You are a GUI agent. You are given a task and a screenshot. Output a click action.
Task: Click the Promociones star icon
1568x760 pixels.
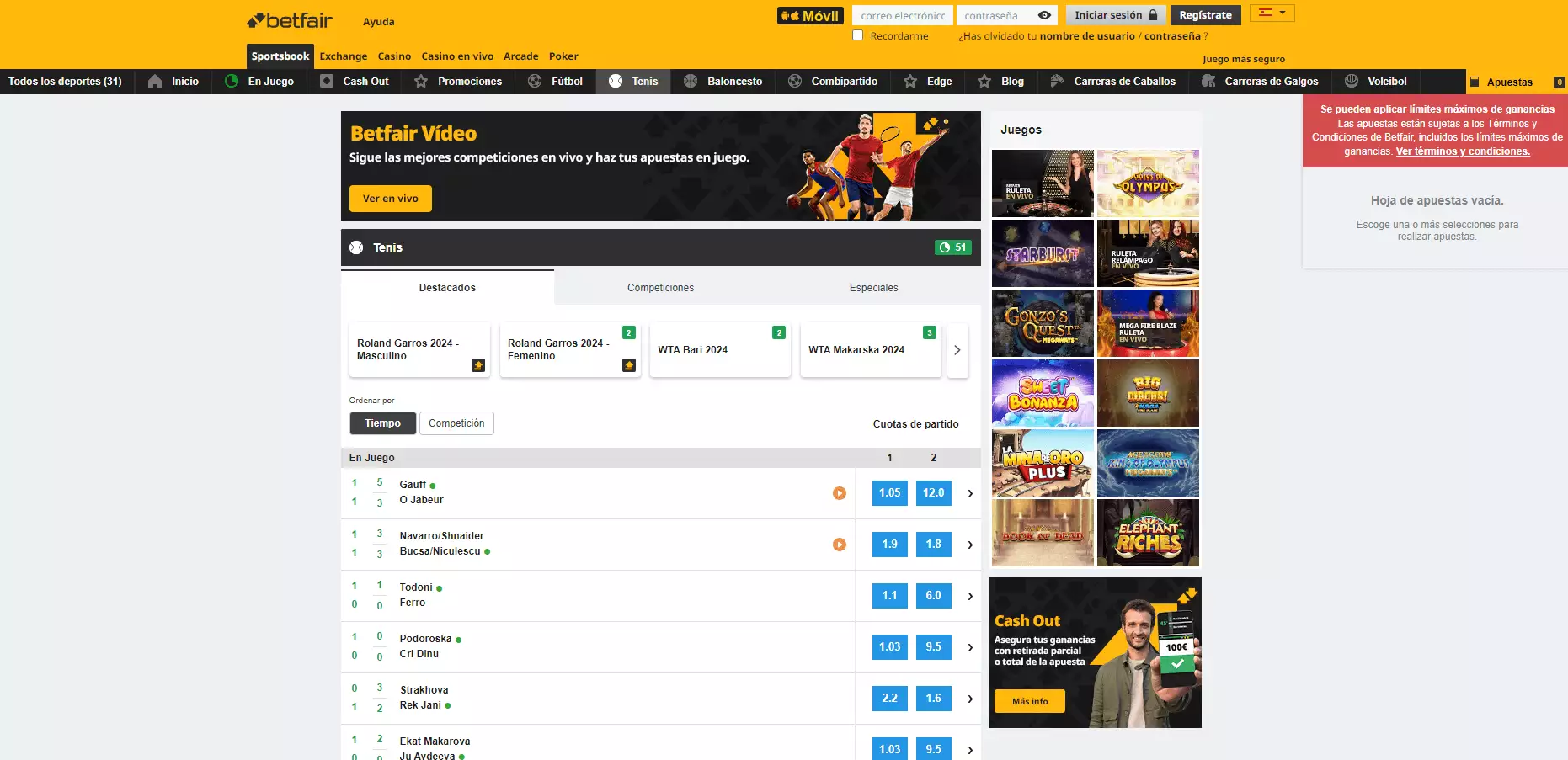[x=421, y=82]
